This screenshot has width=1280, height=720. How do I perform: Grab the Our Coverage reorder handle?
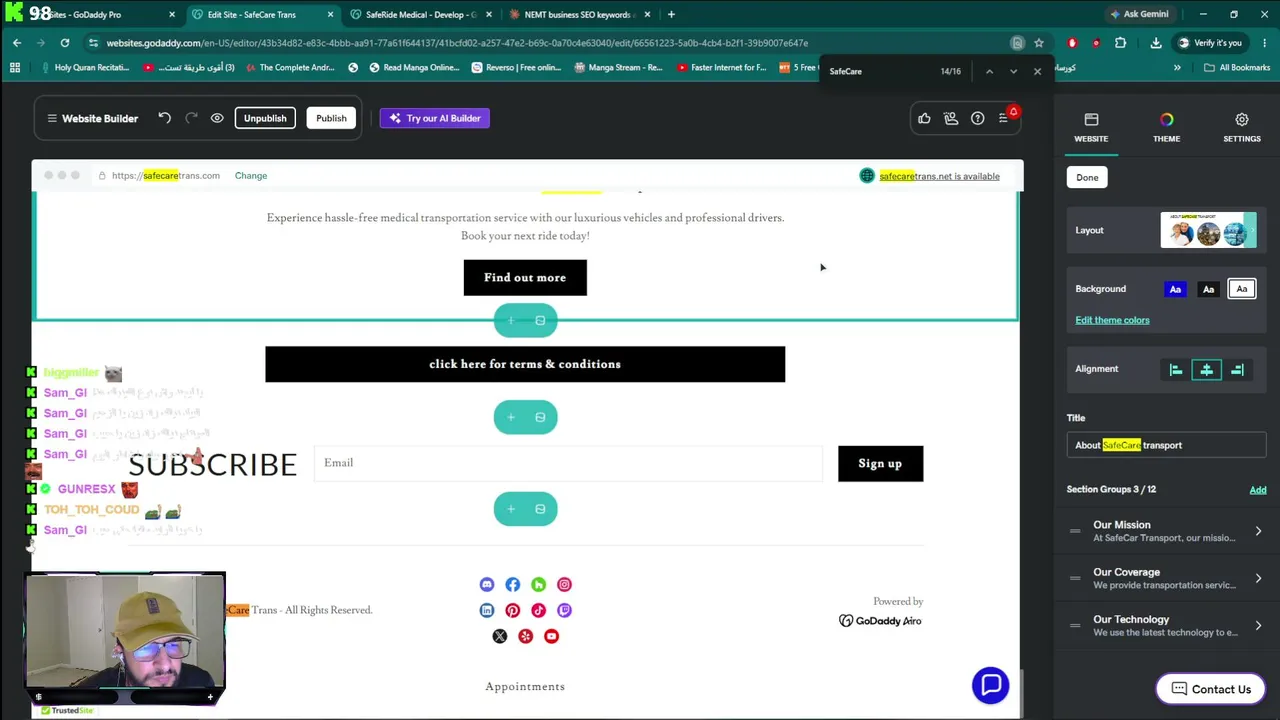click(1075, 578)
